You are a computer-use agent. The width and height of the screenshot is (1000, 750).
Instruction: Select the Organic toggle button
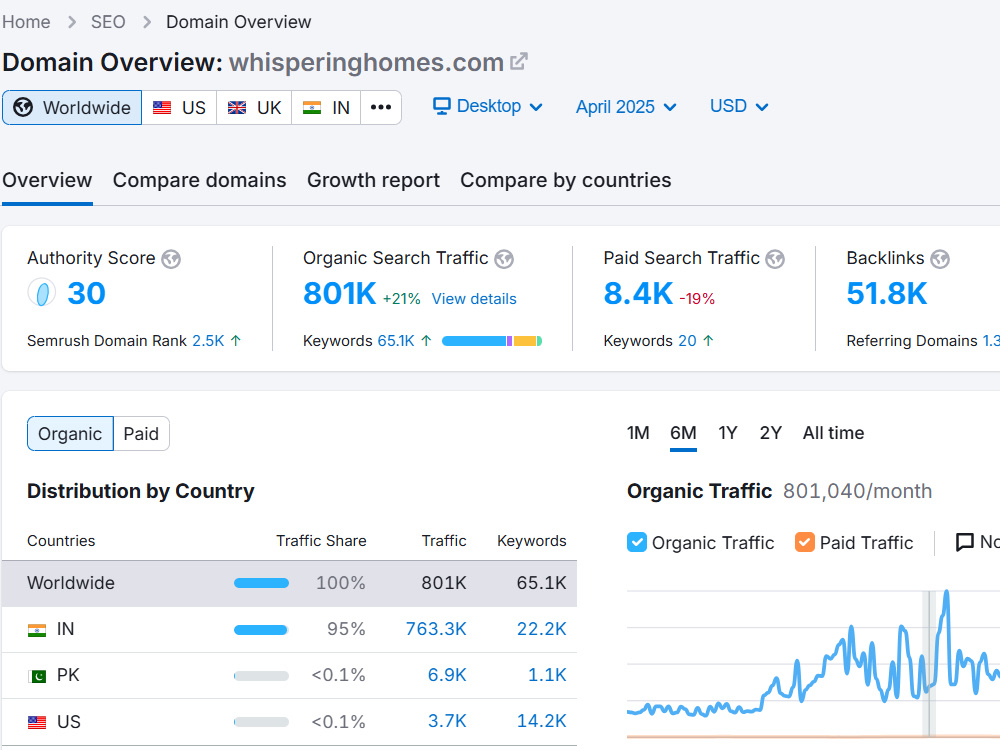70,434
